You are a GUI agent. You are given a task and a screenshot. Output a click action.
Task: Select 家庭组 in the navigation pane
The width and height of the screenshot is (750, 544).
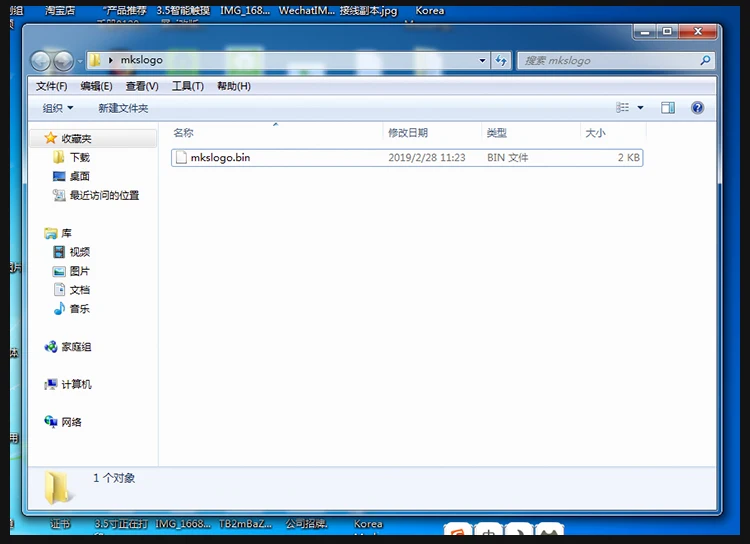coord(76,346)
